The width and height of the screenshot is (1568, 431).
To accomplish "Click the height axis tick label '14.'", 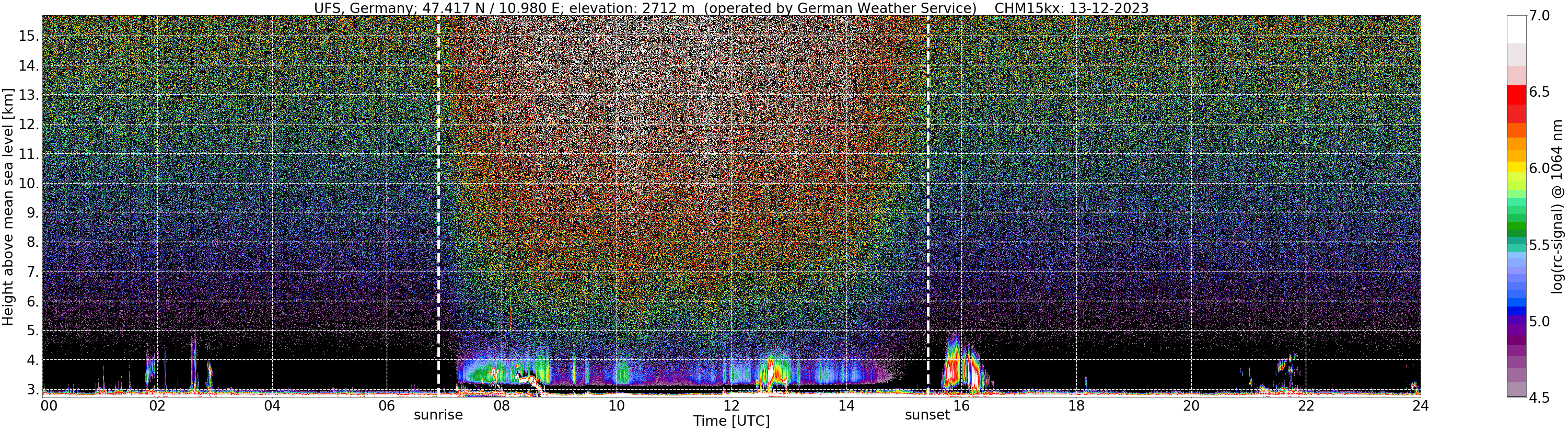I will coord(29,66).
